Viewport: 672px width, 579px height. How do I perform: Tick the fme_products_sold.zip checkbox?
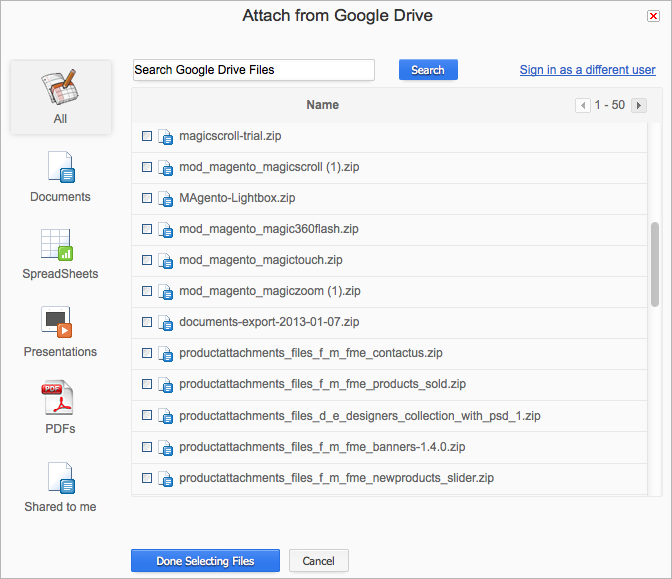click(147, 384)
